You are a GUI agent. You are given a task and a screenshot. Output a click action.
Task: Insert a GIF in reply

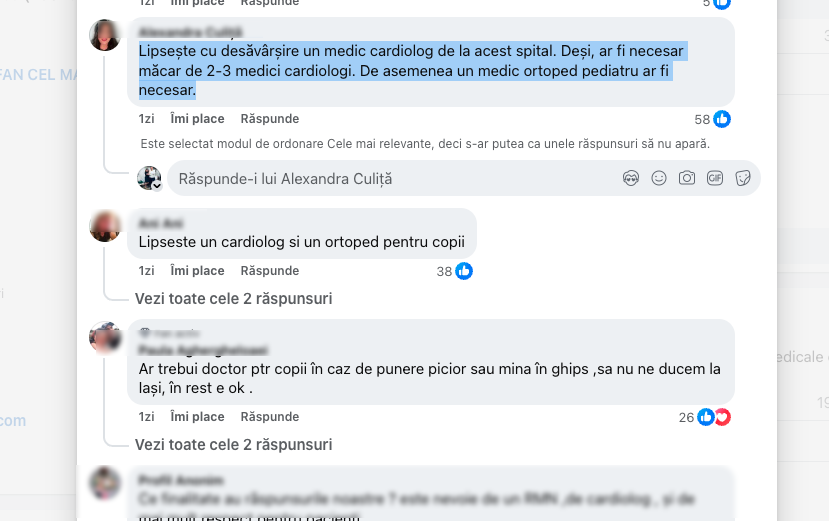coord(715,178)
